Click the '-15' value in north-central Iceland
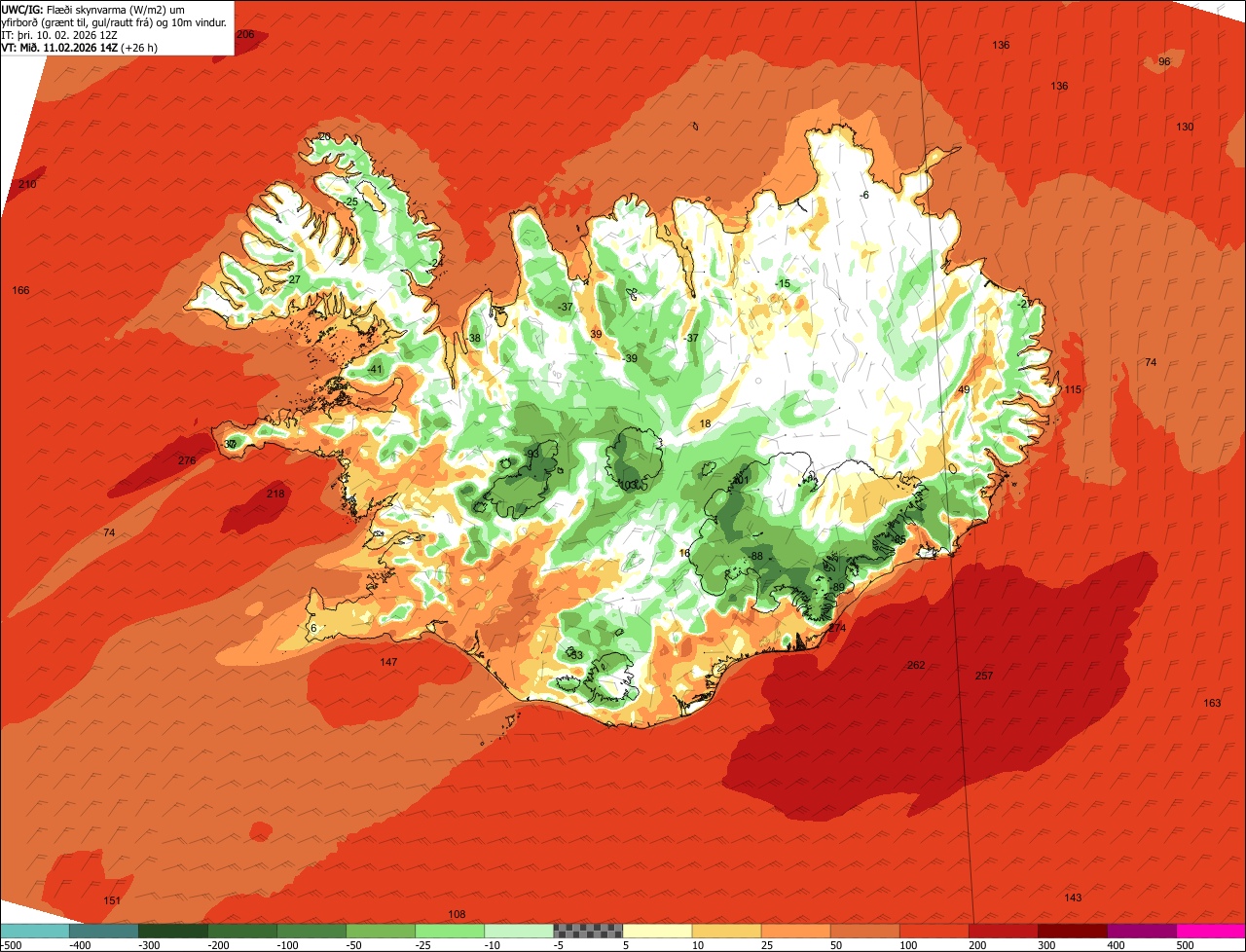This screenshot has height=952, width=1246. point(783,283)
